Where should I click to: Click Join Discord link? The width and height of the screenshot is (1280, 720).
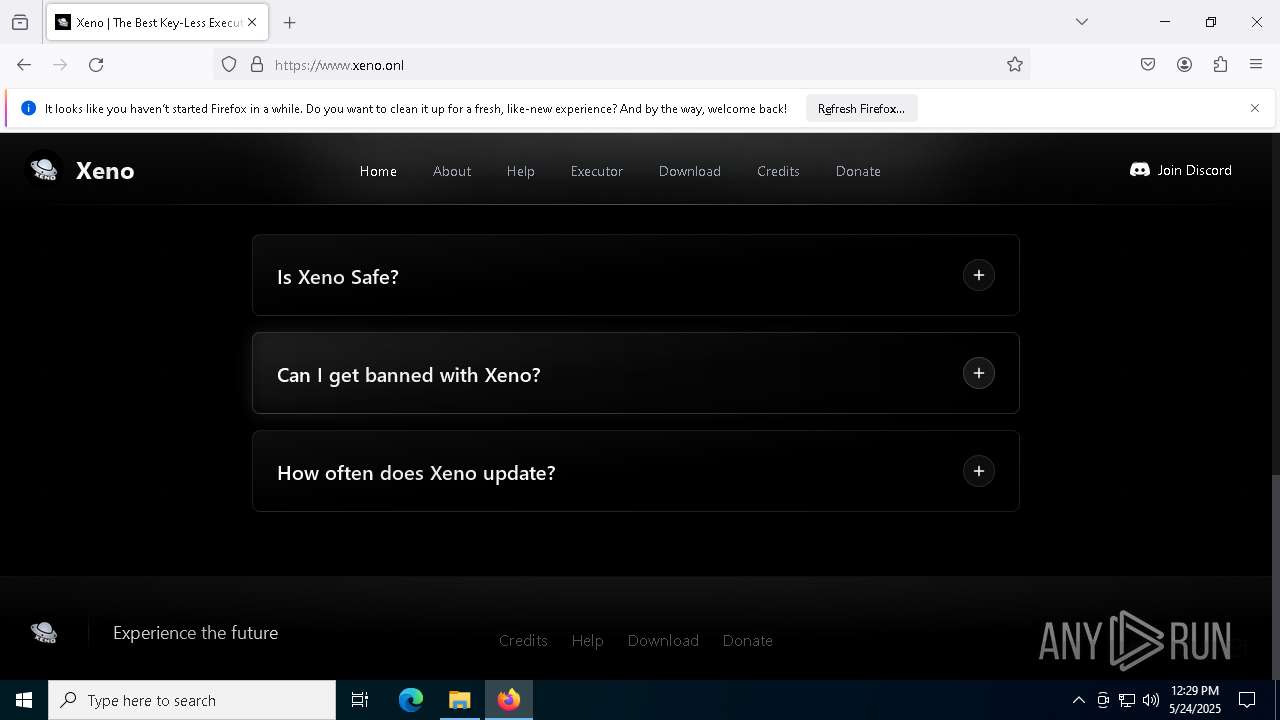pos(1181,170)
